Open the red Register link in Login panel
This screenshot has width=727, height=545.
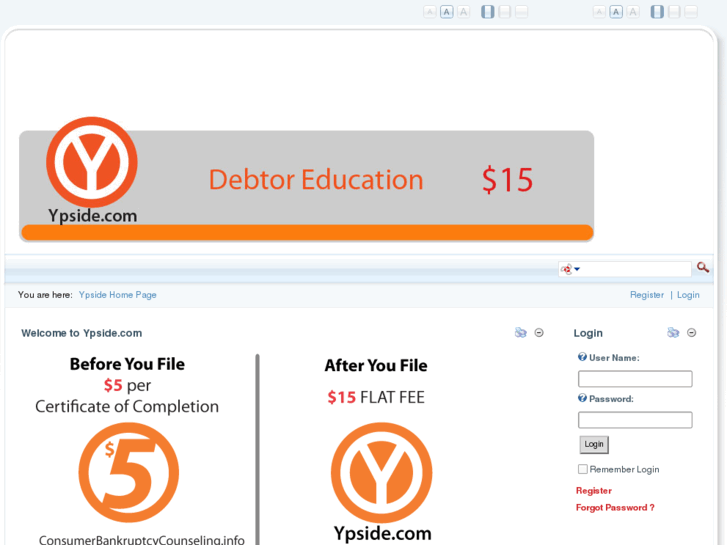(593, 491)
